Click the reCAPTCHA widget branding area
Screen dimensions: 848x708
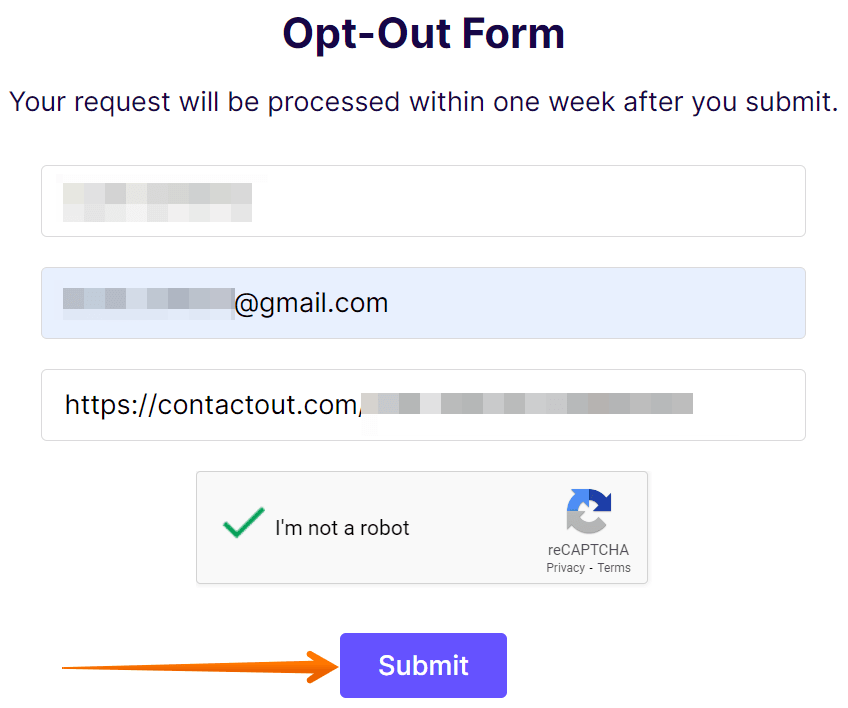(589, 530)
